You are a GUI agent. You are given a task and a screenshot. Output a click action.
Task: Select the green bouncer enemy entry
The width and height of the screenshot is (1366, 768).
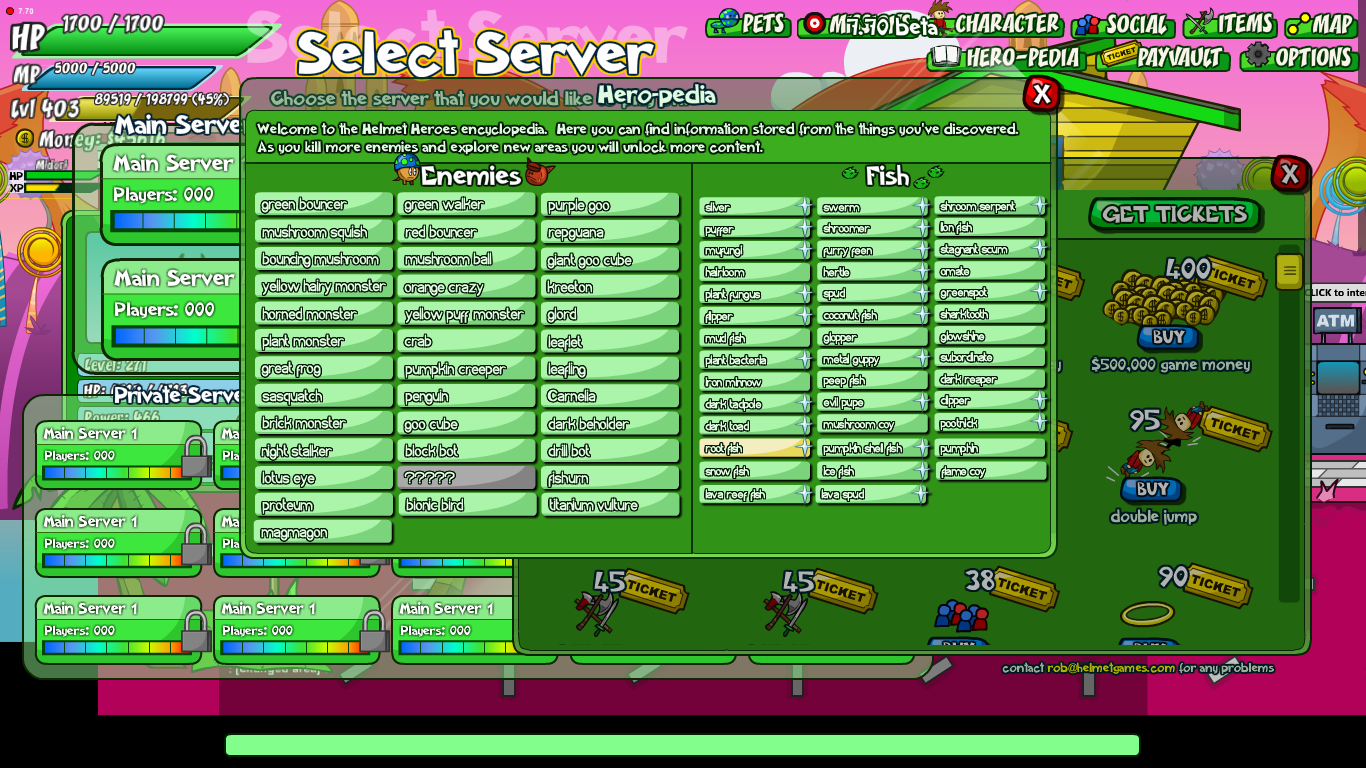[x=323, y=205]
